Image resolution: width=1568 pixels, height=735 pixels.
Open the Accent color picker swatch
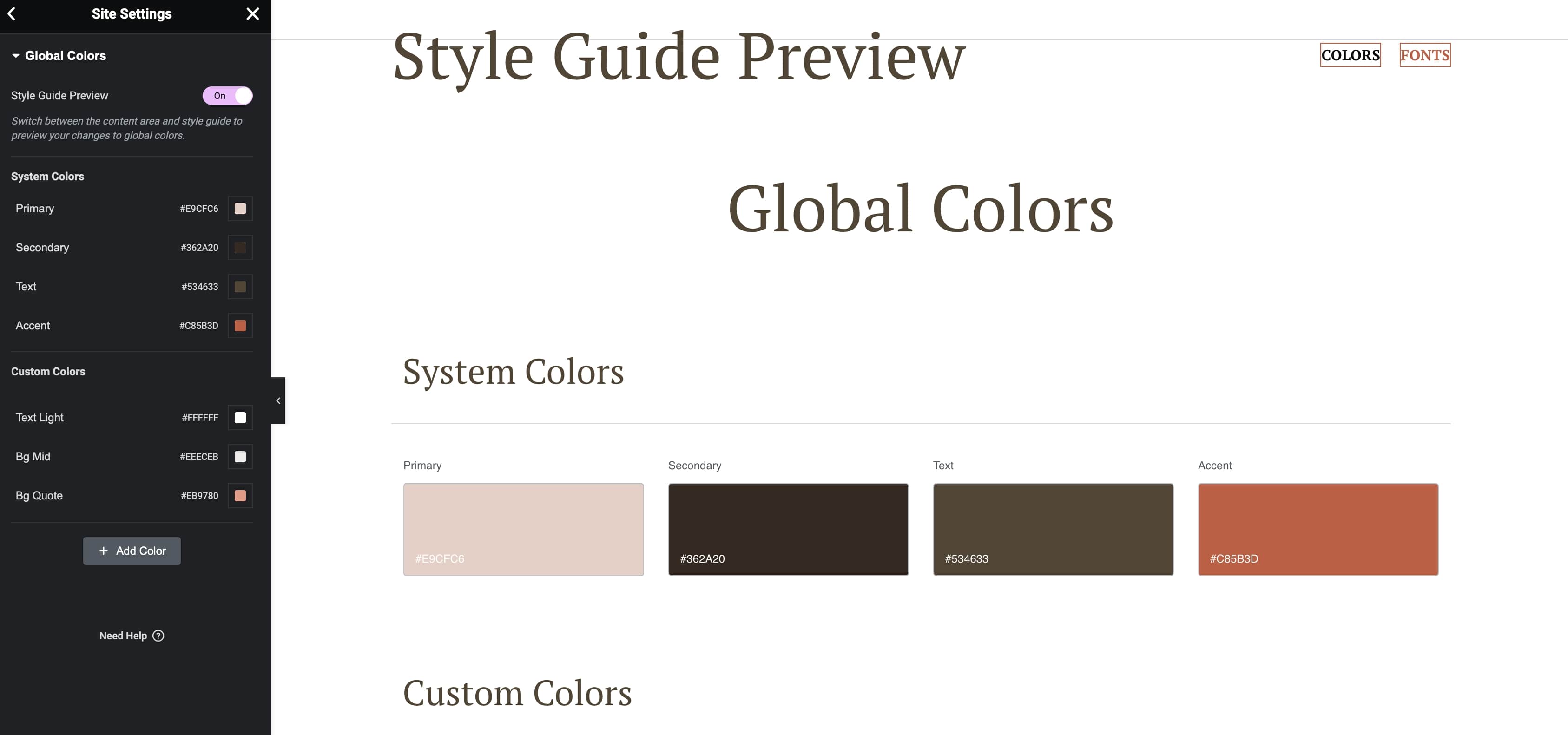tap(240, 326)
